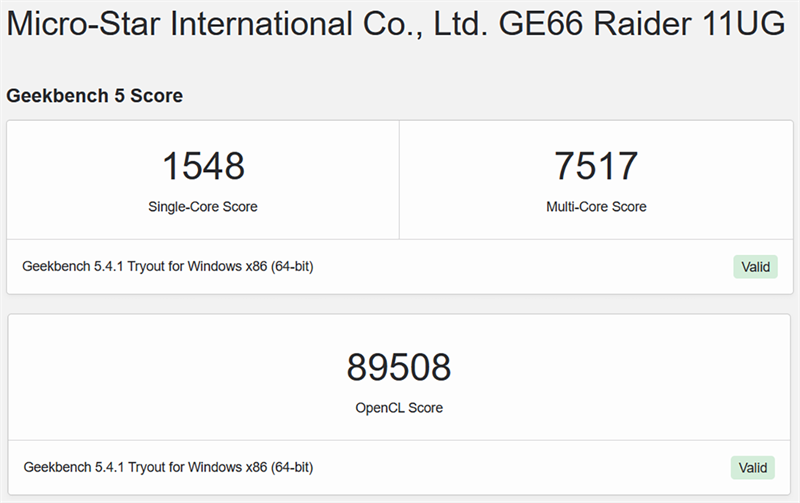The height and width of the screenshot is (503, 800).
Task: Click Geekbench 5.4.1 Tryout text under OpenCL score
Action: coord(168,467)
